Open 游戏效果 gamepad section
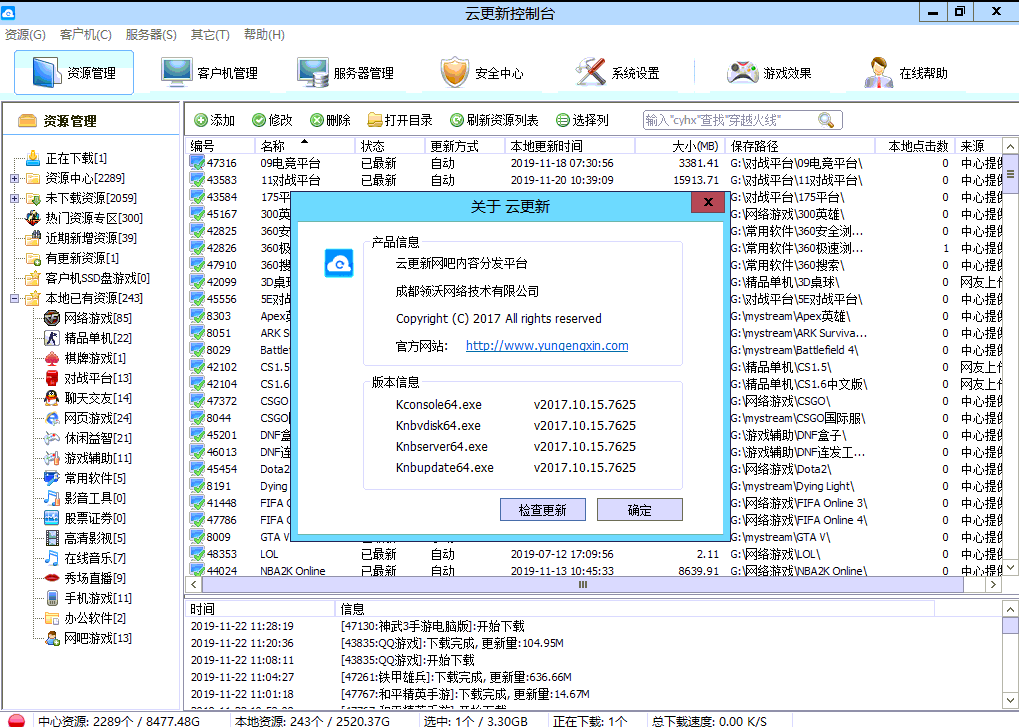 (x=769, y=73)
